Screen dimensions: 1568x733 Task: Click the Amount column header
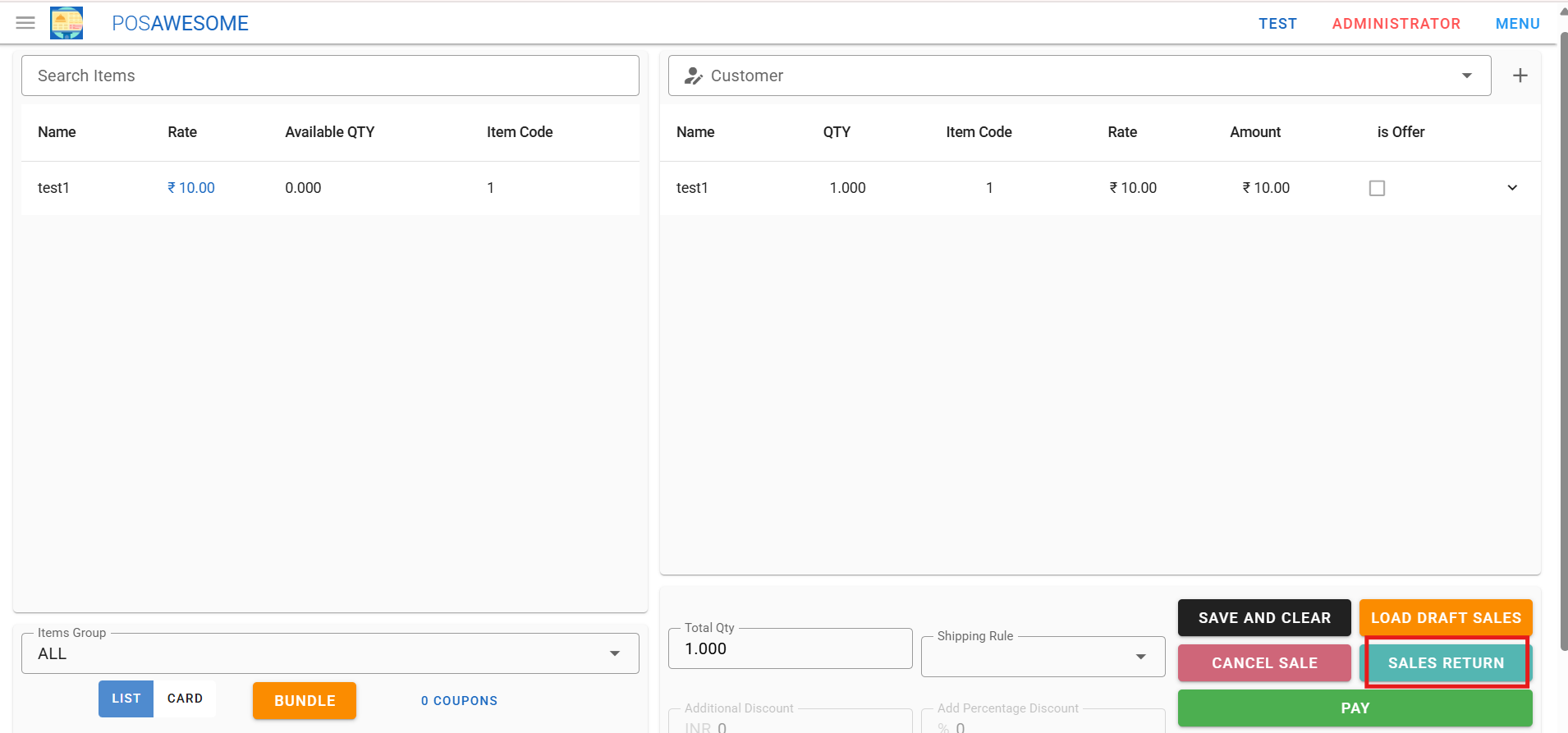pos(1255,132)
